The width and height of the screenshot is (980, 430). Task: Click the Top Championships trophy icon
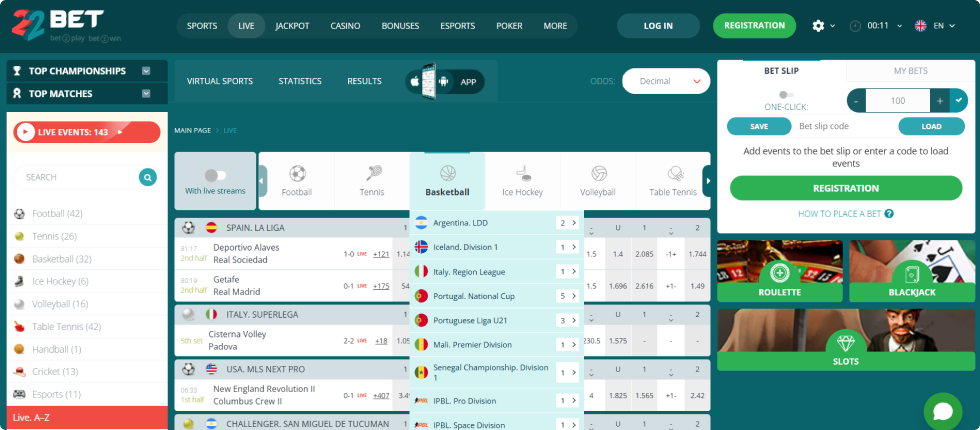18,71
